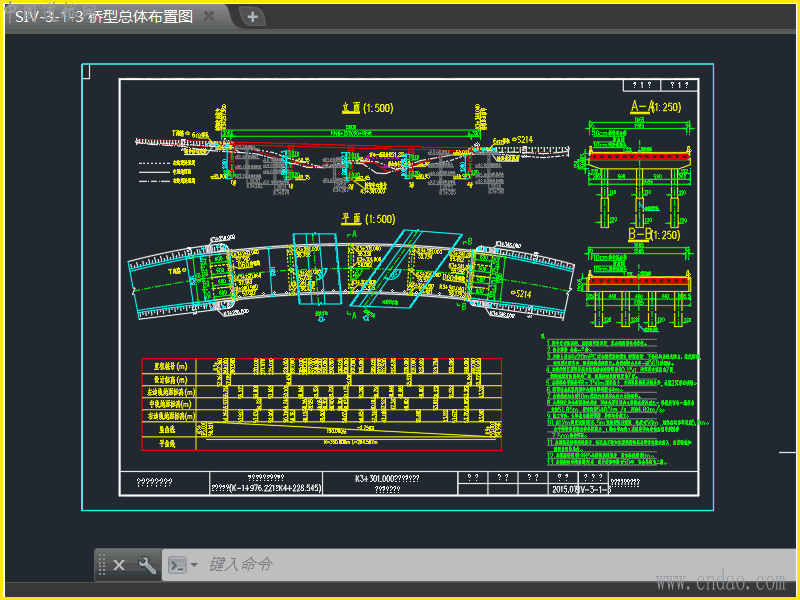Pick the A—A (1:250) section title
800x600 pixels.
655,107
